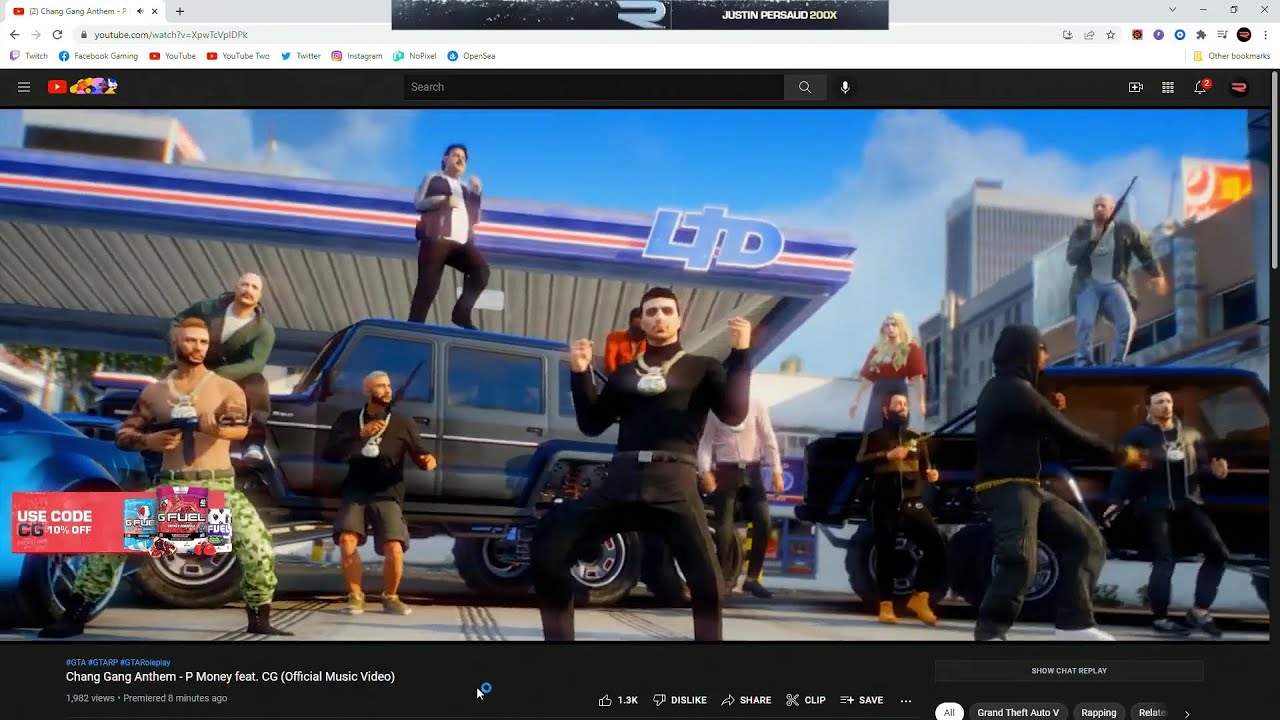View site info via the lock icon
This screenshot has width=1280, height=720.
[84, 34]
